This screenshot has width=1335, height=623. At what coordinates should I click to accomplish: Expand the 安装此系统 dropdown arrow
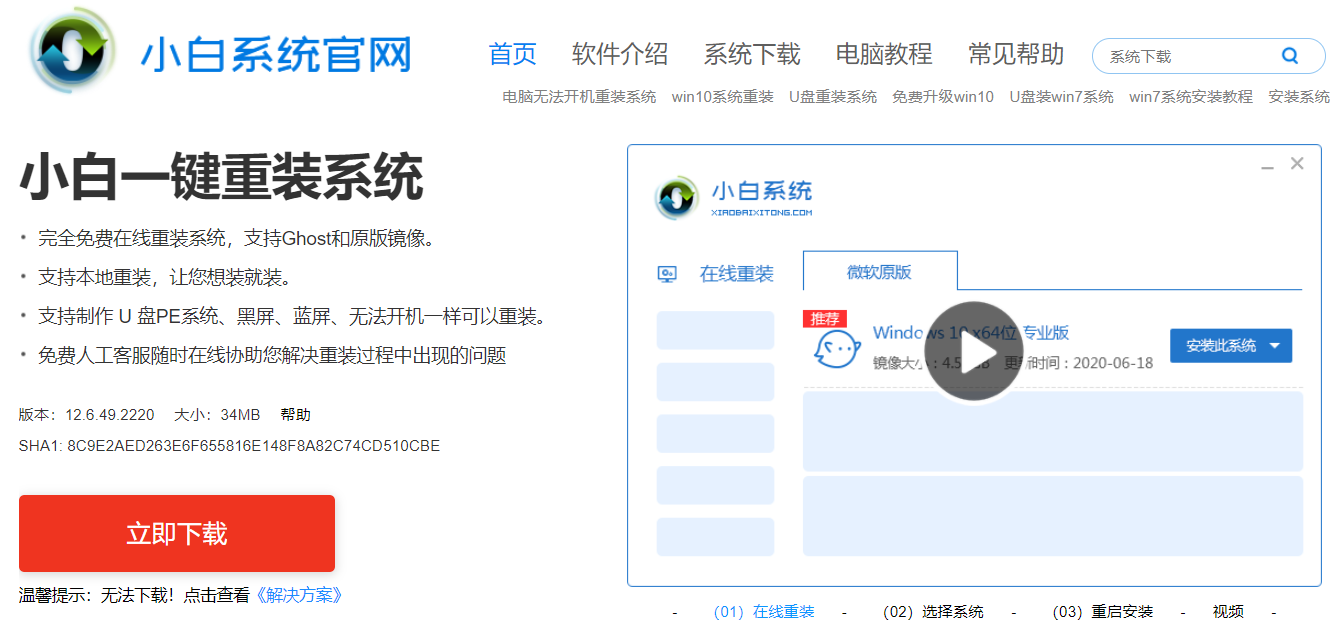[x=1275, y=346]
